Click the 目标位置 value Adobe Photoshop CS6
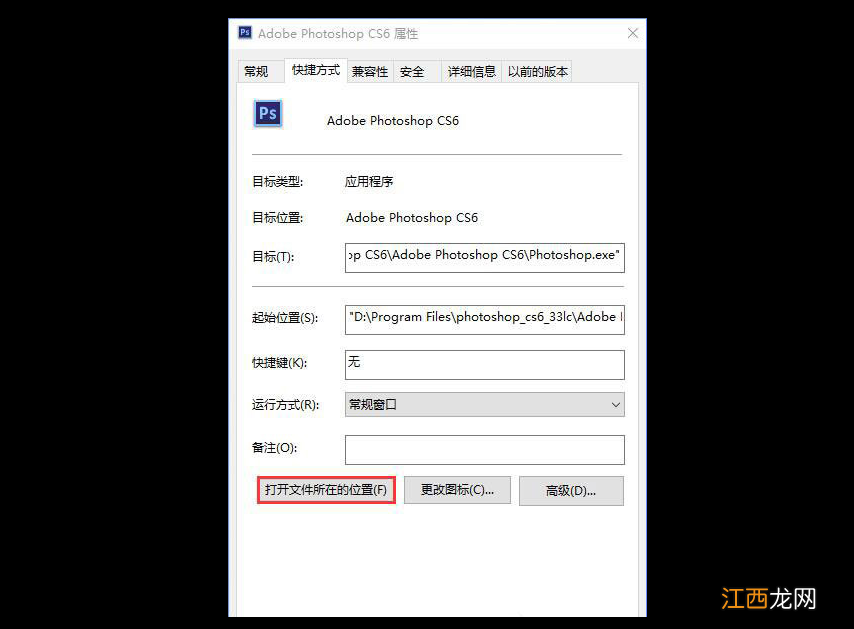The height and width of the screenshot is (629, 854). (412, 218)
